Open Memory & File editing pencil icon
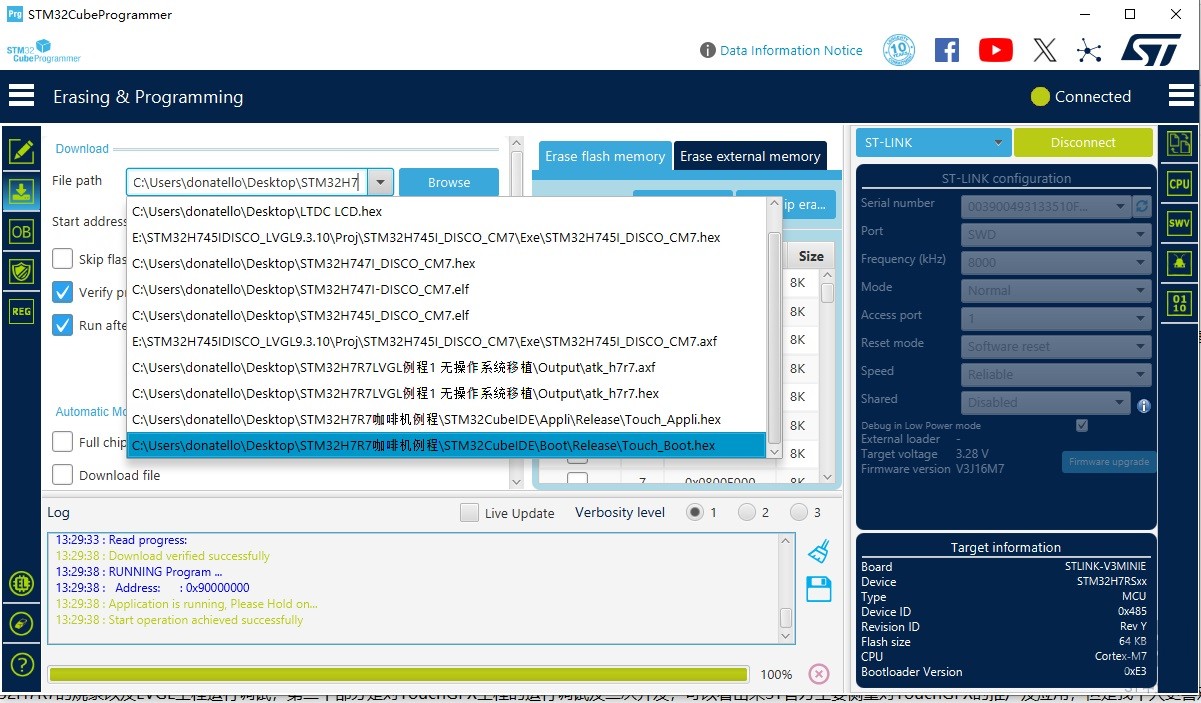Screen dimensions: 1201x703 pos(21,151)
